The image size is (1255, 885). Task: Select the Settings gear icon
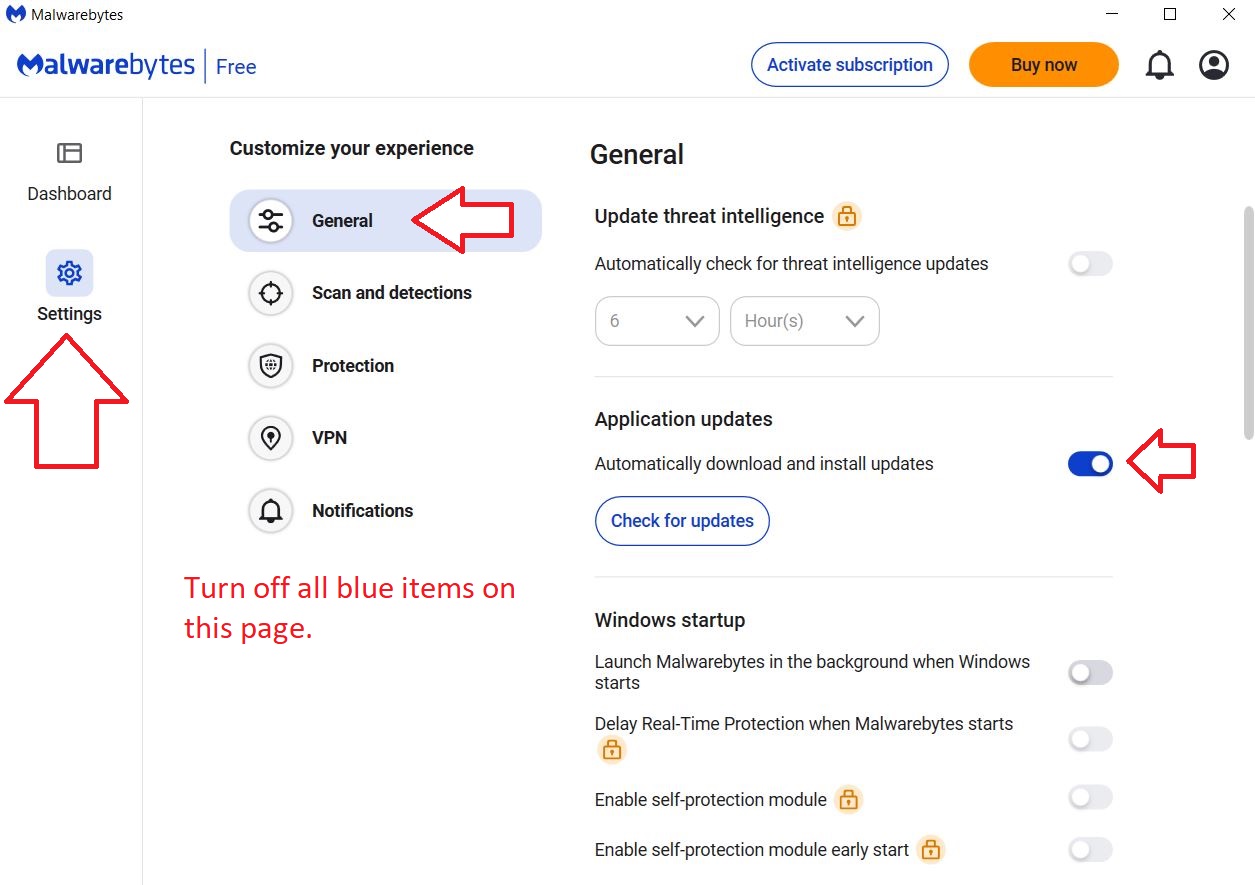point(69,273)
